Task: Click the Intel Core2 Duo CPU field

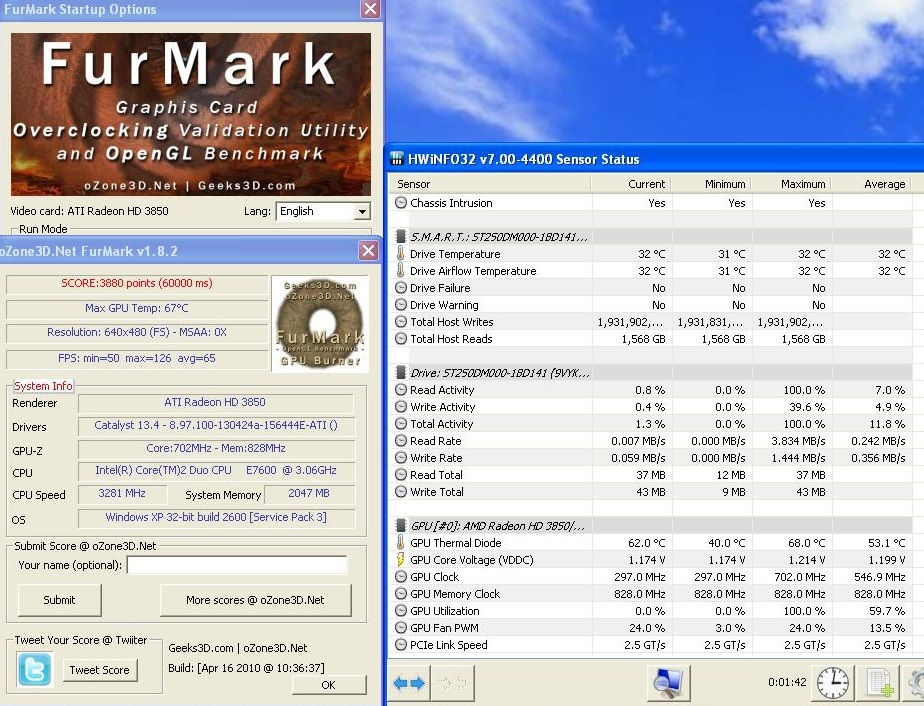Action: (x=216, y=471)
